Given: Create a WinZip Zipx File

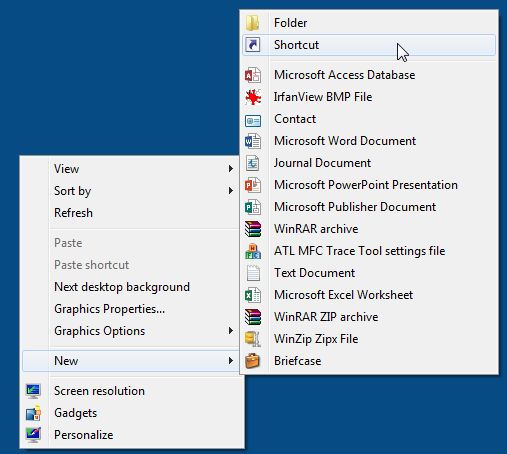Looking at the screenshot, I should 369,339.
